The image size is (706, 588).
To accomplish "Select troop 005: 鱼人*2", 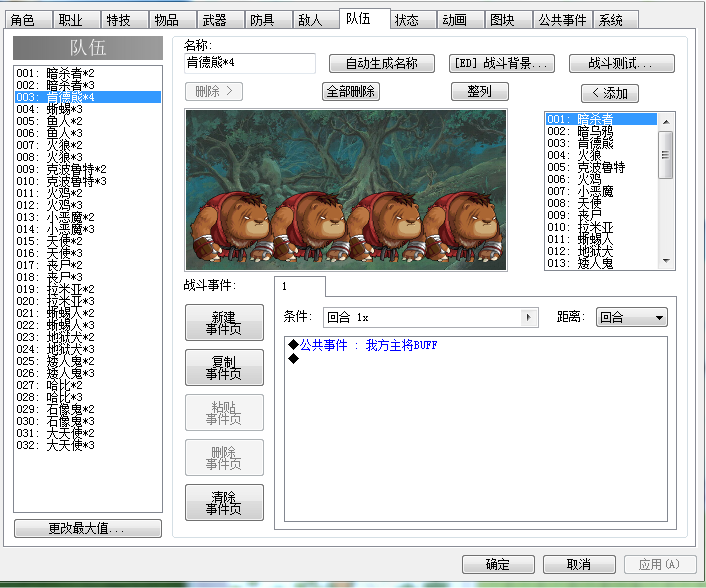I will click(x=88, y=121).
